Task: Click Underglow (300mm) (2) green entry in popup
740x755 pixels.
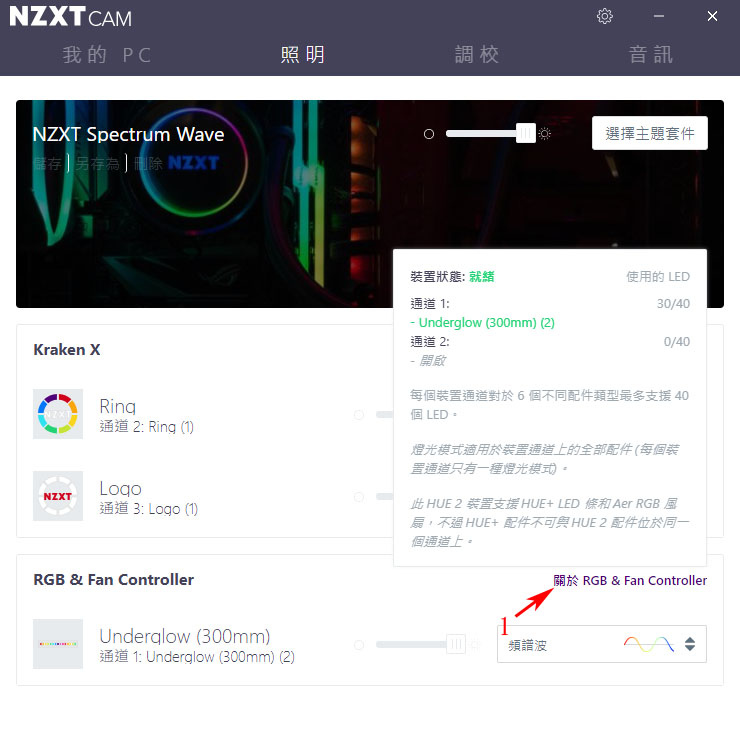Action: point(482,323)
